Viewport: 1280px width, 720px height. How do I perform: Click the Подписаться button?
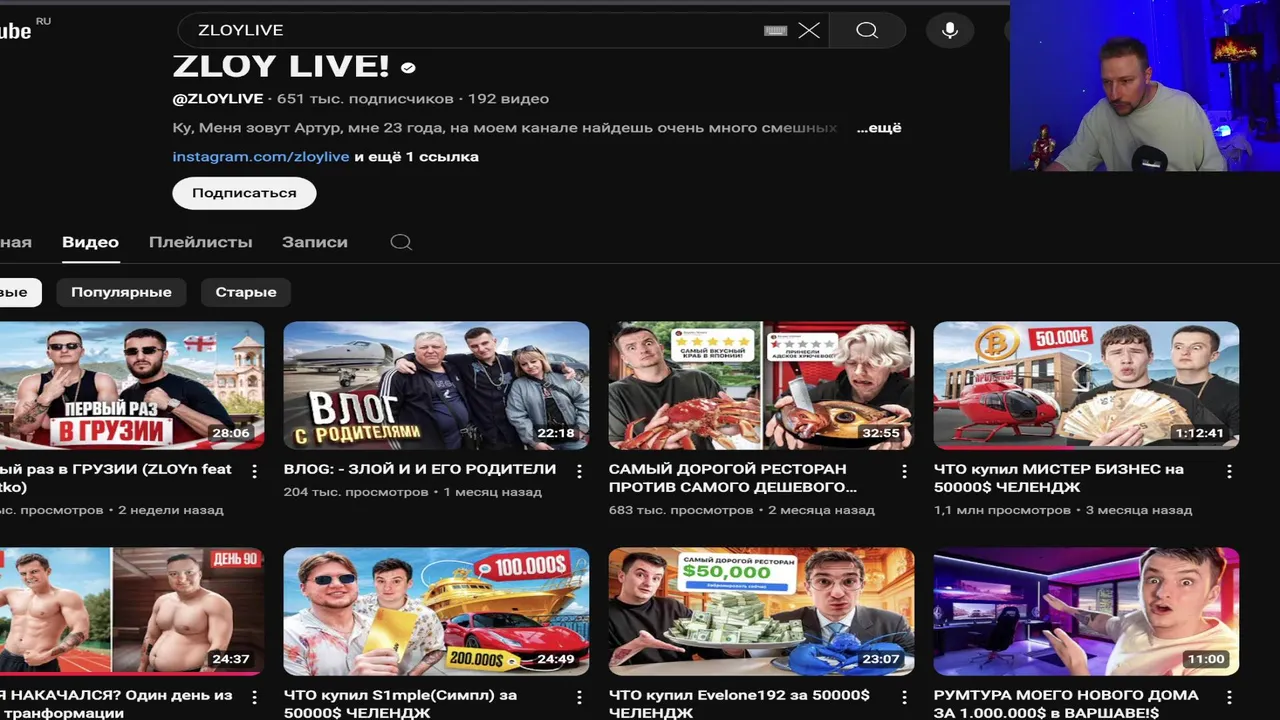tap(244, 193)
